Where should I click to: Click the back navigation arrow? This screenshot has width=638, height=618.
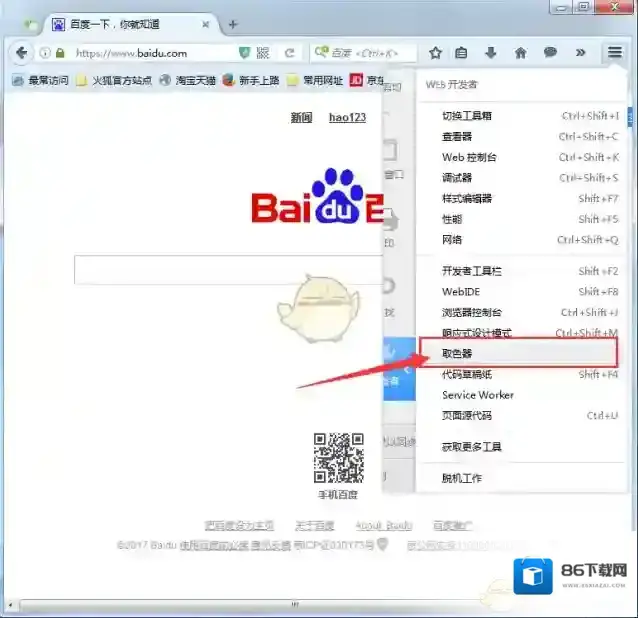tap(21, 53)
